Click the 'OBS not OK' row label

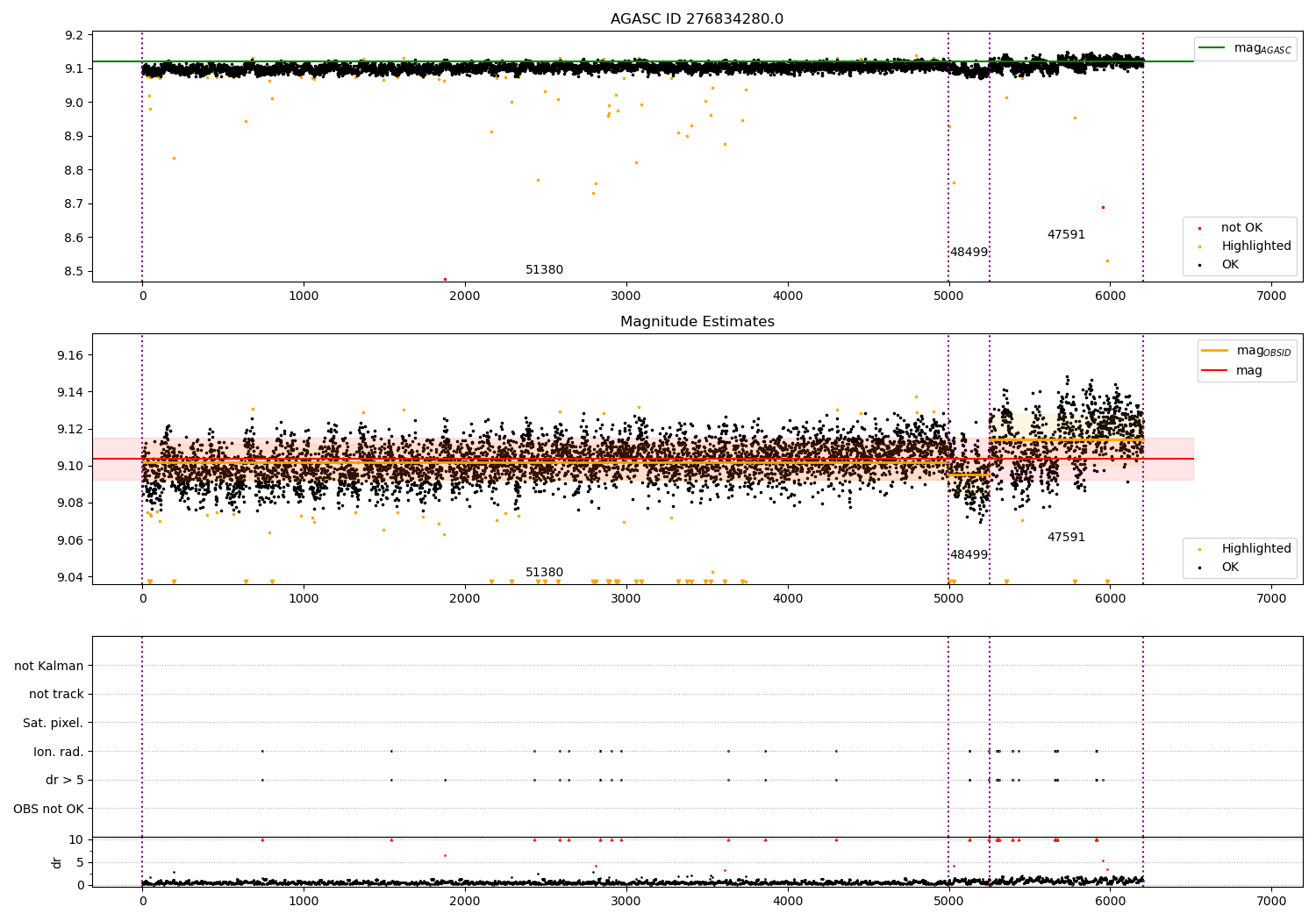(48, 809)
